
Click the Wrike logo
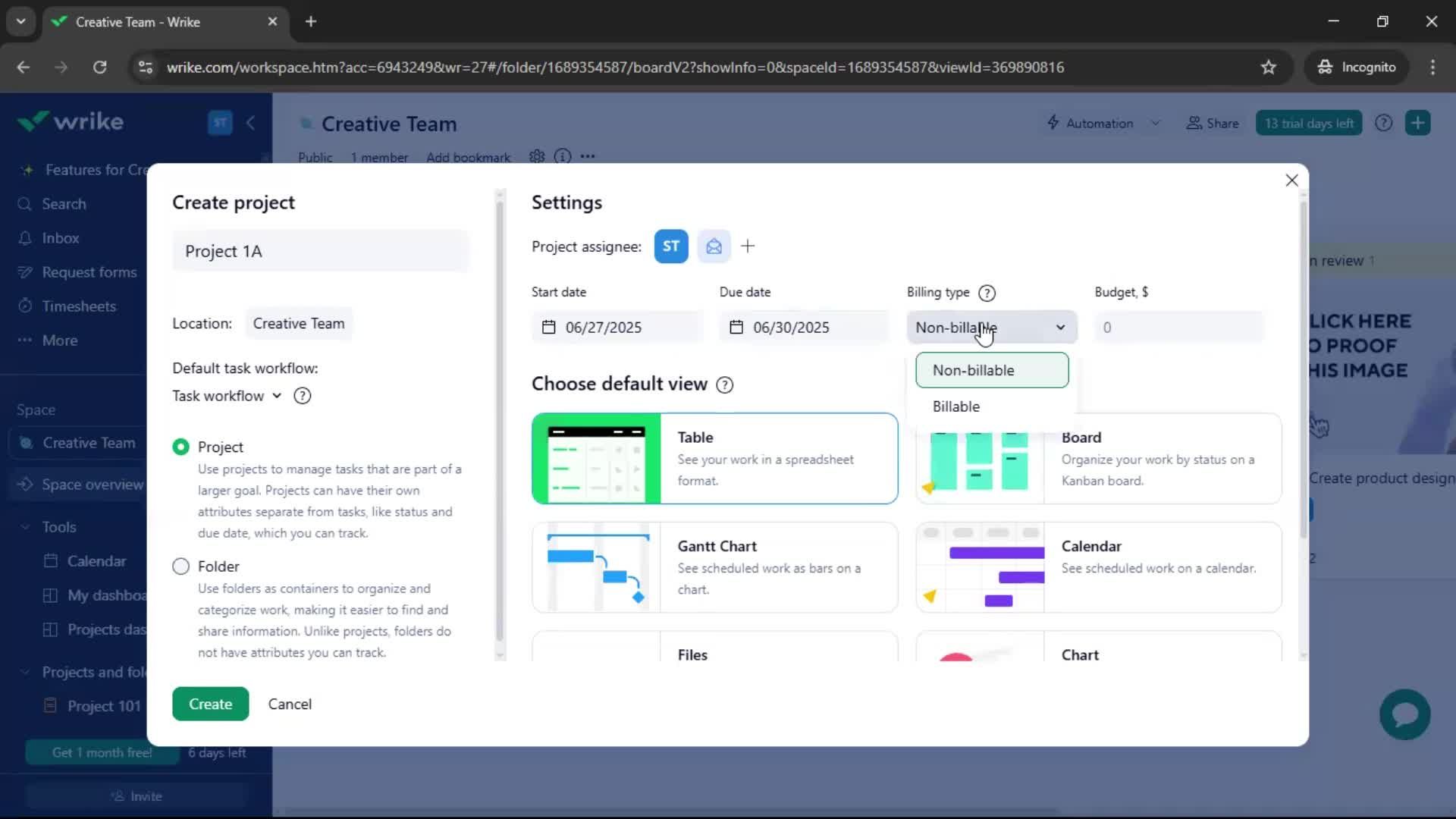click(x=71, y=121)
